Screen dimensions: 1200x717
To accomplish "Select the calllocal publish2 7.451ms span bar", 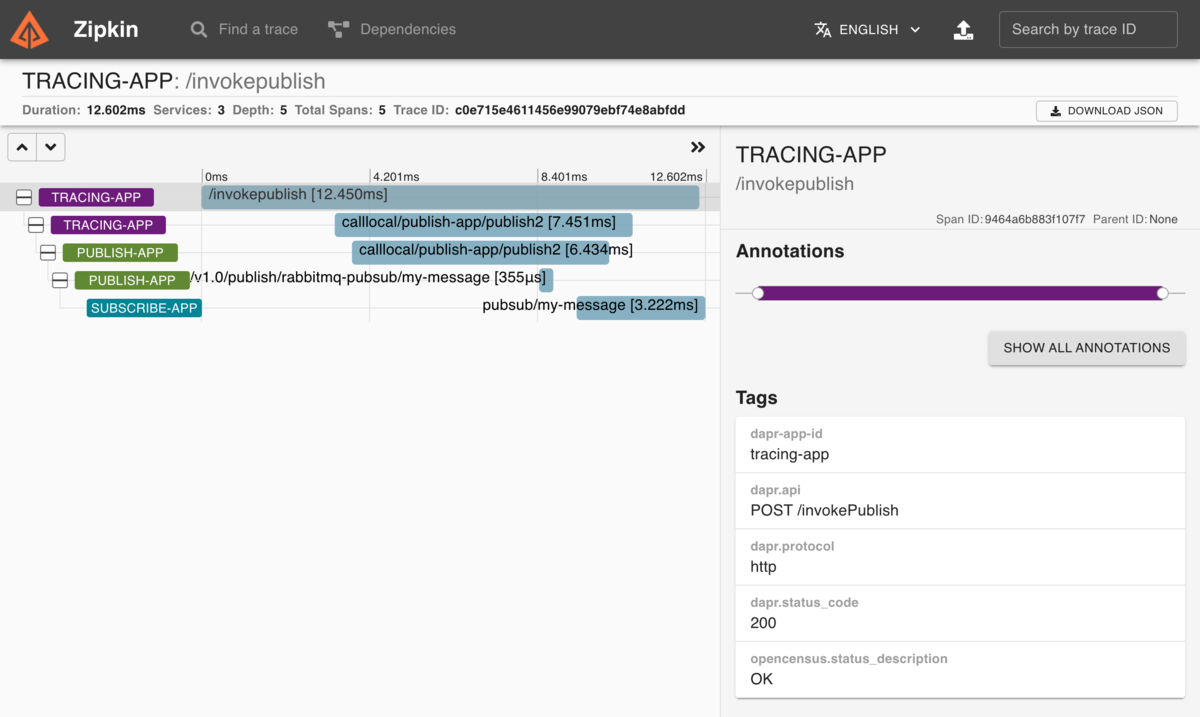I will (x=483, y=225).
